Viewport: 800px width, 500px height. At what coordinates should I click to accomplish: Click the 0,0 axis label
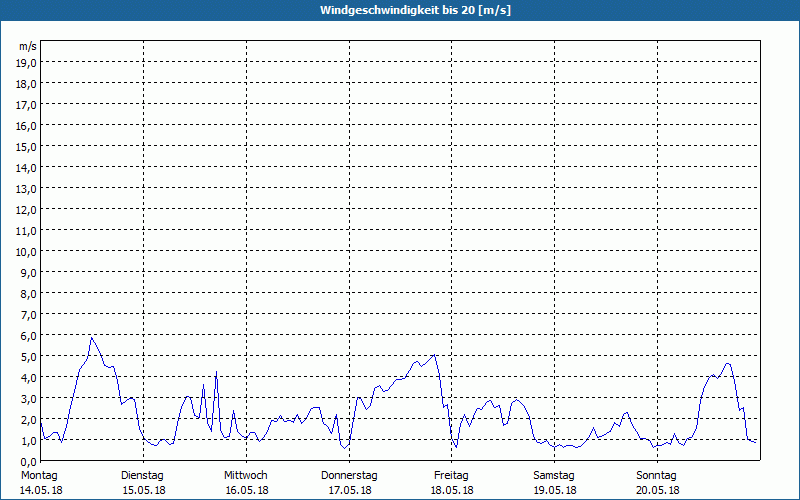pos(29,461)
